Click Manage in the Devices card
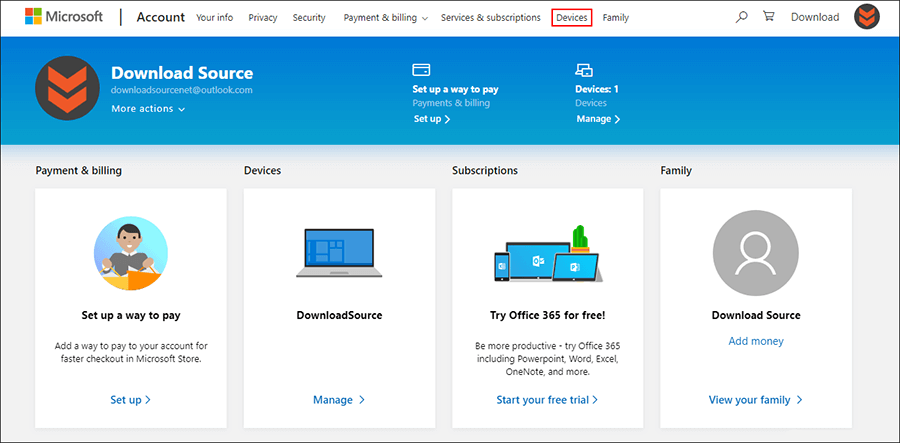The image size is (900, 443). pyautogui.click(x=339, y=400)
